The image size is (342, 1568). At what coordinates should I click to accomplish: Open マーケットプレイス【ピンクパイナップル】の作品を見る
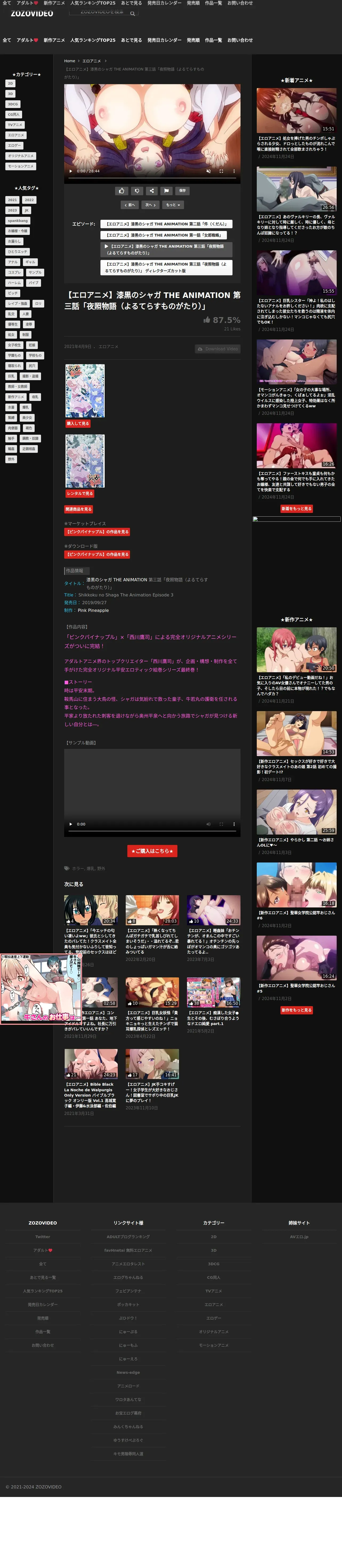97,532
